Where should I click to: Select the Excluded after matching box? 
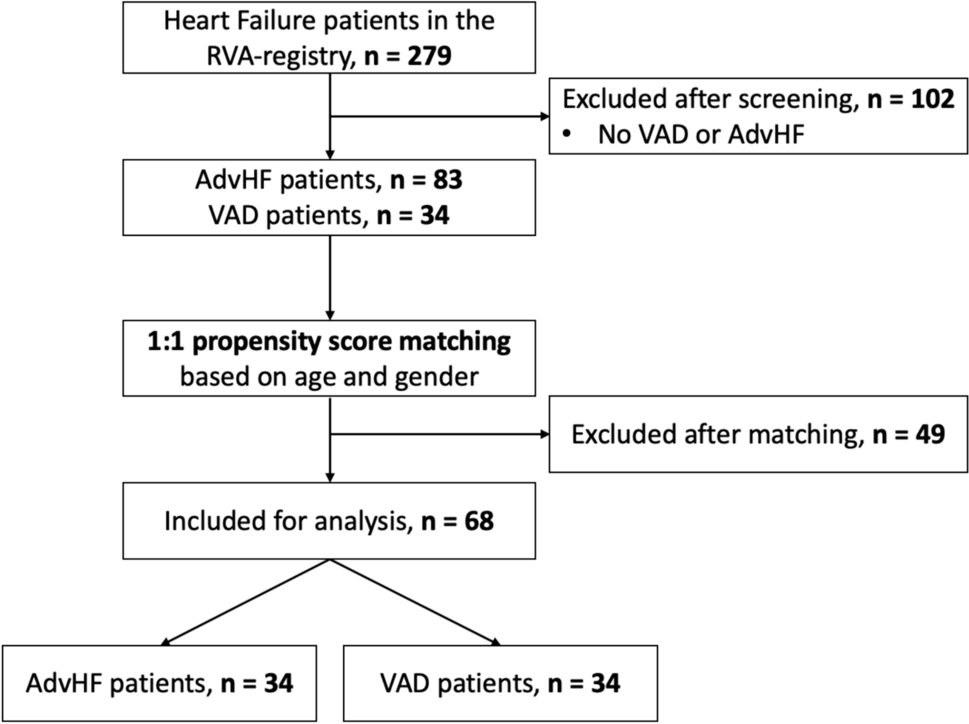[756, 435]
